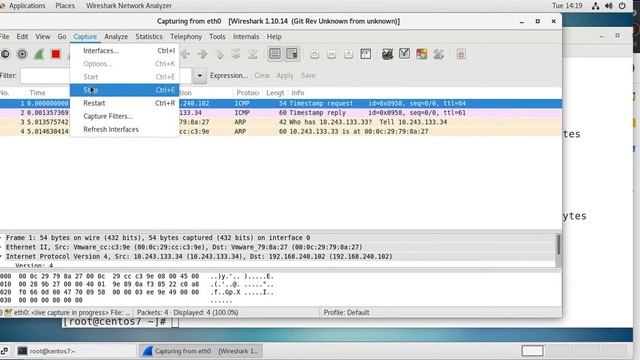Open the capture interfaces list toolbar icon
This screenshot has height=360, width=640.
coord(5,54)
